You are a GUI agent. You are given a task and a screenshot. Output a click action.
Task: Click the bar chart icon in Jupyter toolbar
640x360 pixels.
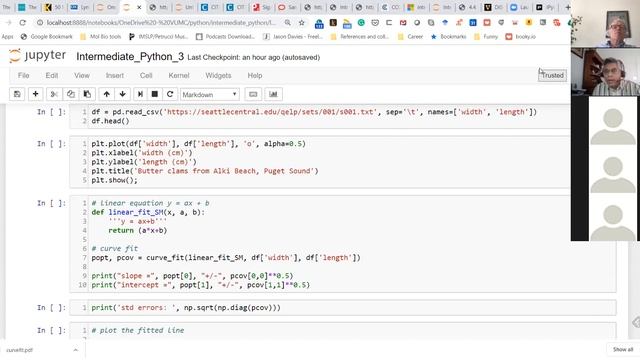pos(273,94)
